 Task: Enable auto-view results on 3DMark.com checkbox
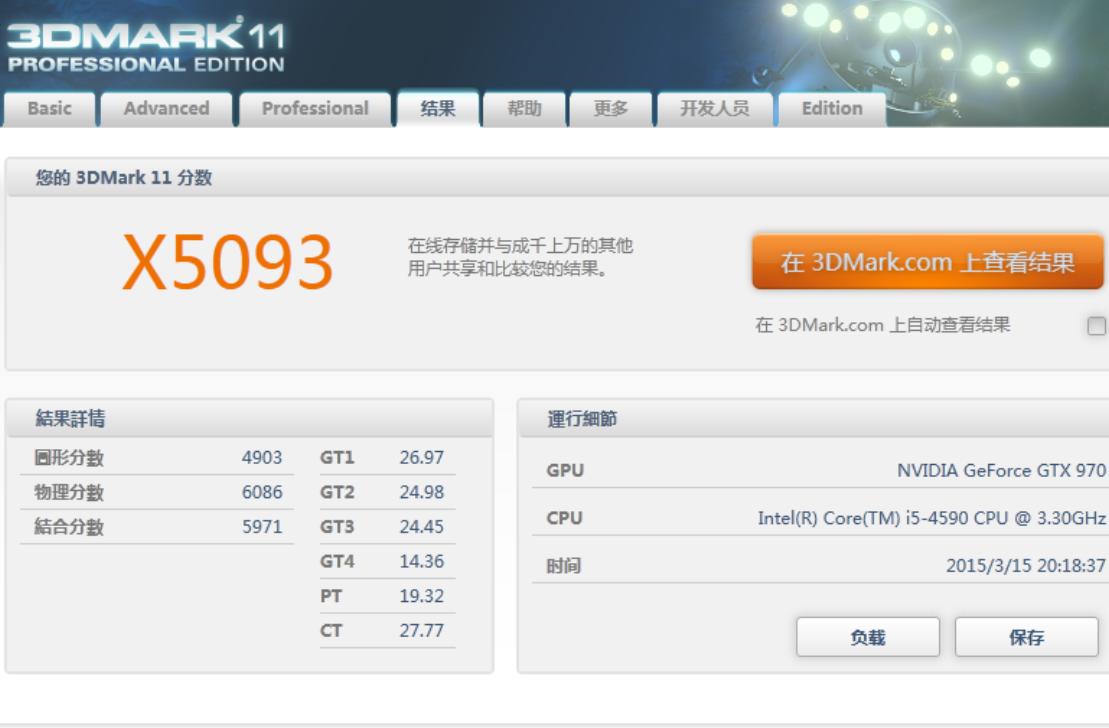point(1096,325)
